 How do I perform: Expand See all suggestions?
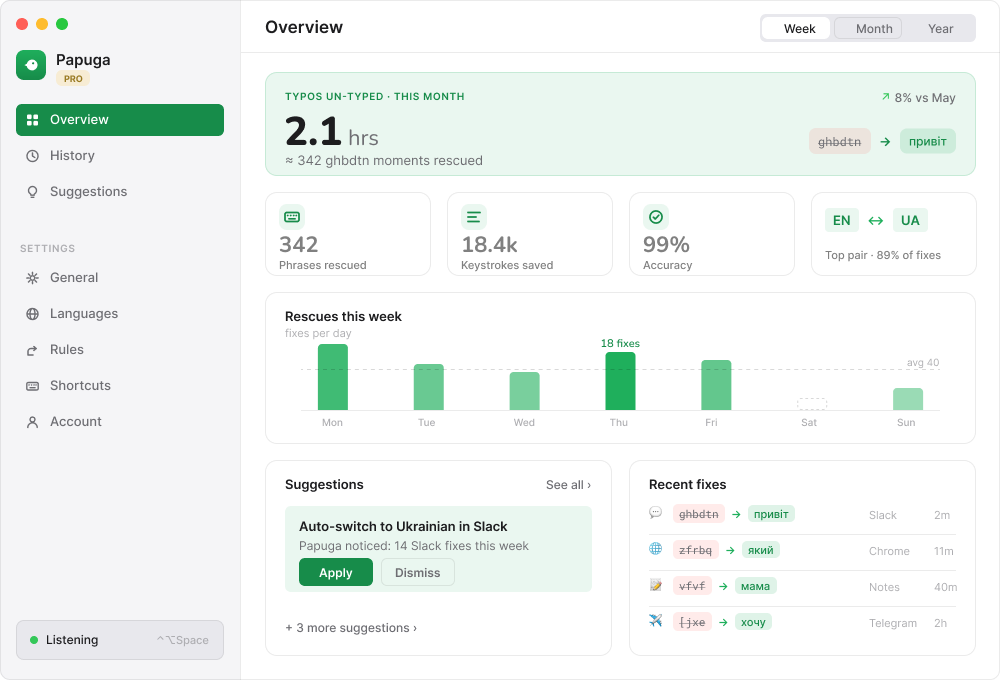(568, 485)
